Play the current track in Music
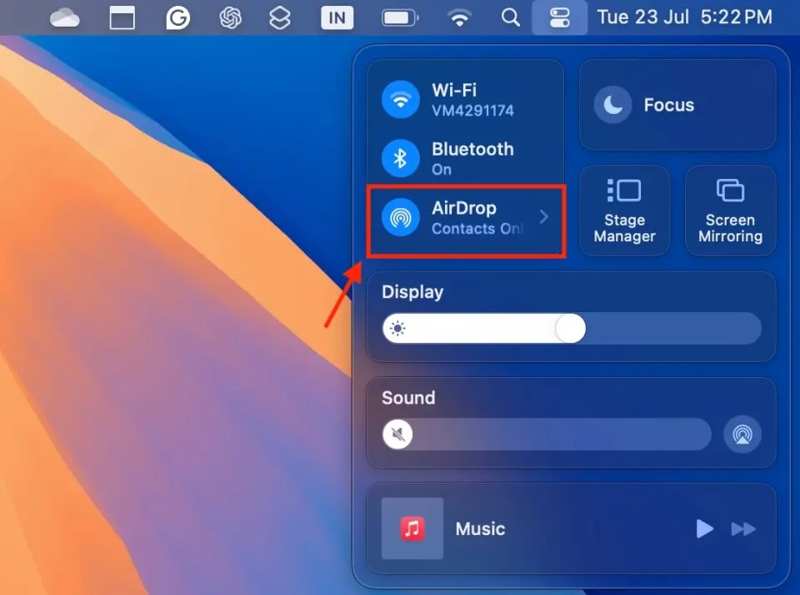800x595 pixels. [x=704, y=529]
